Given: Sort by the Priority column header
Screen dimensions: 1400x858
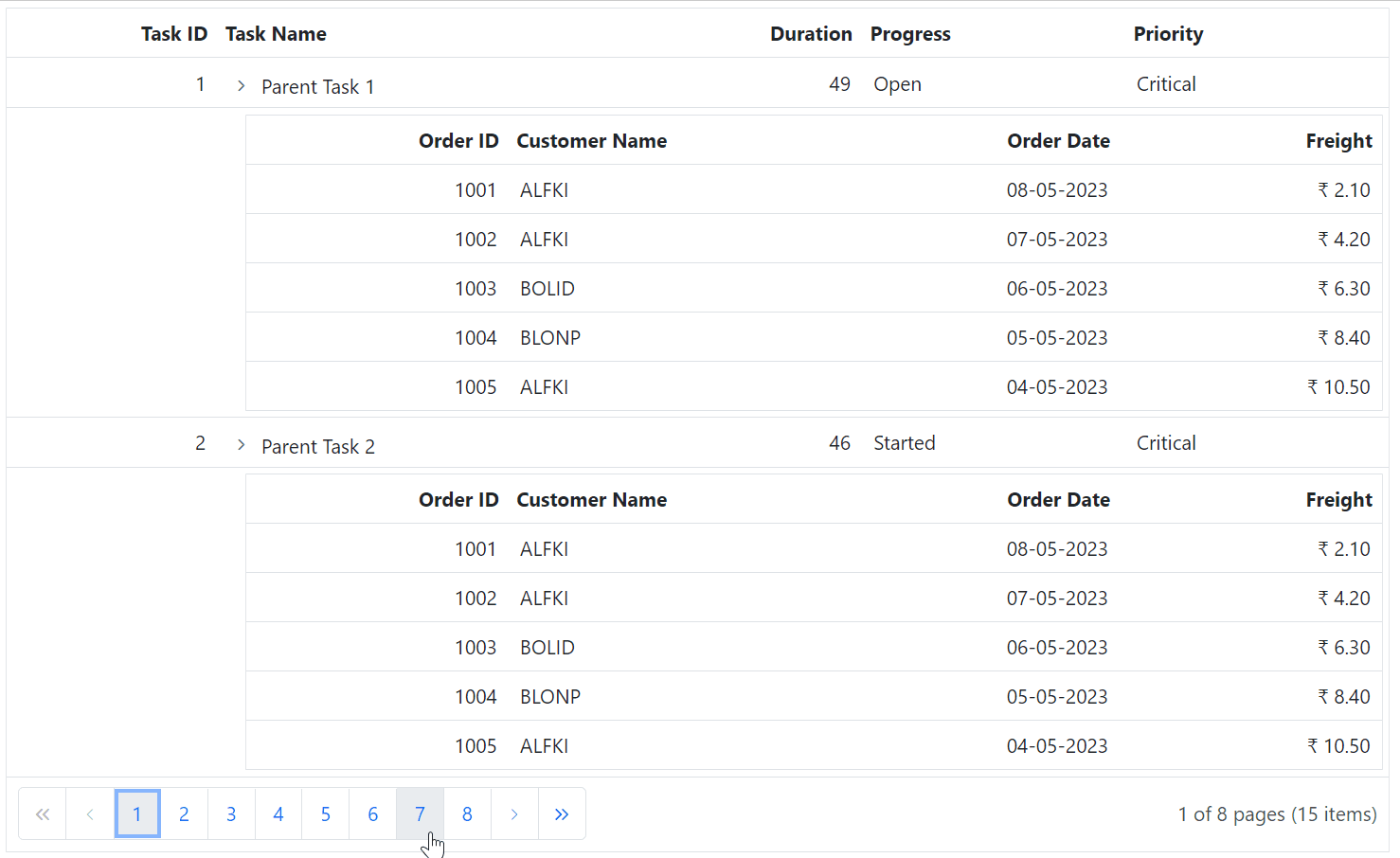Looking at the screenshot, I should coord(1168,33).
